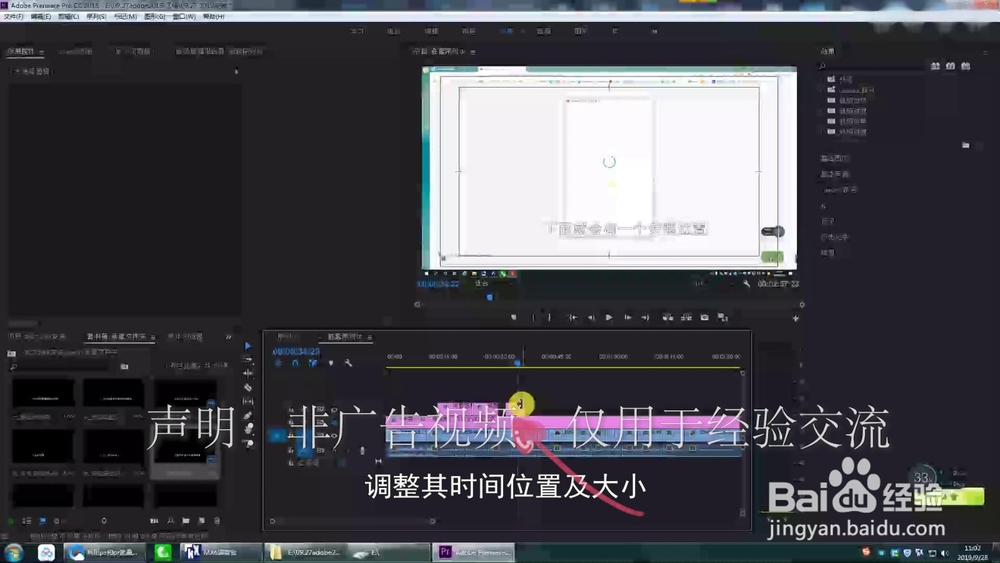Toggle YUV effects filter
This screenshot has height=563, width=1000.
(x=966, y=66)
